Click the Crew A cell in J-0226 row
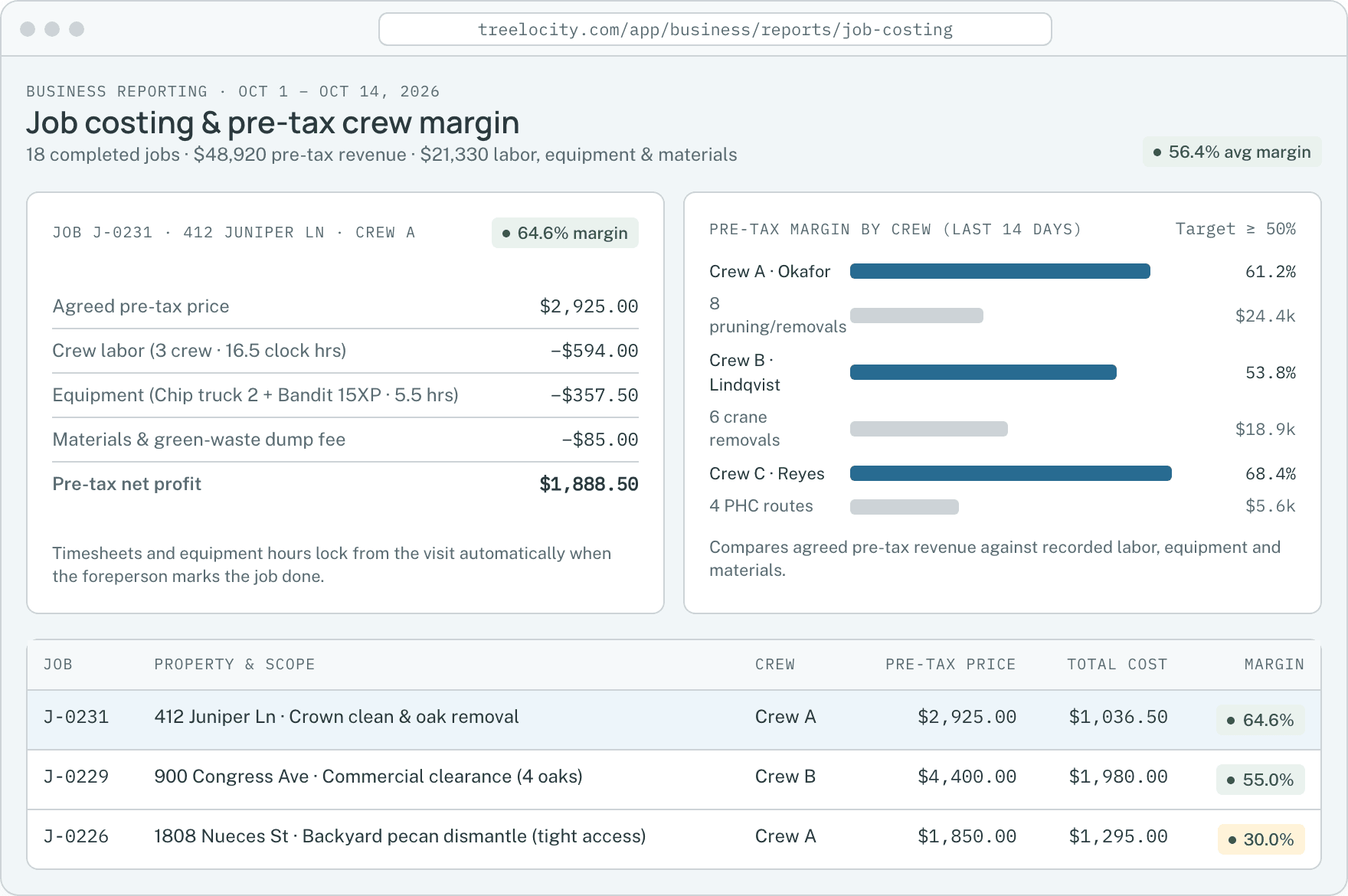The image size is (1348, 896). (785, 836)
